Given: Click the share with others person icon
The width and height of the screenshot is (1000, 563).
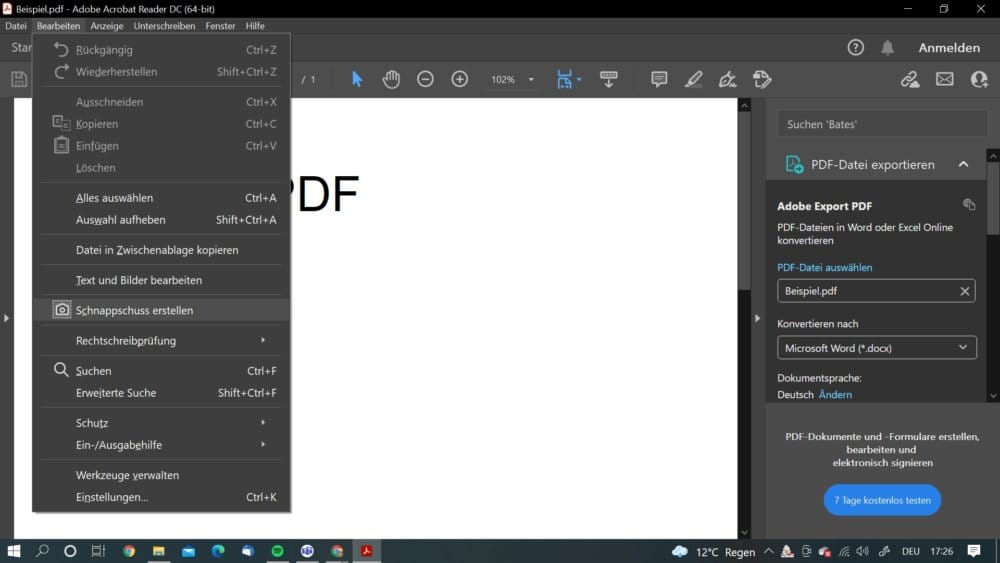Looking at the screenshot, I should (x=979, y=79).
